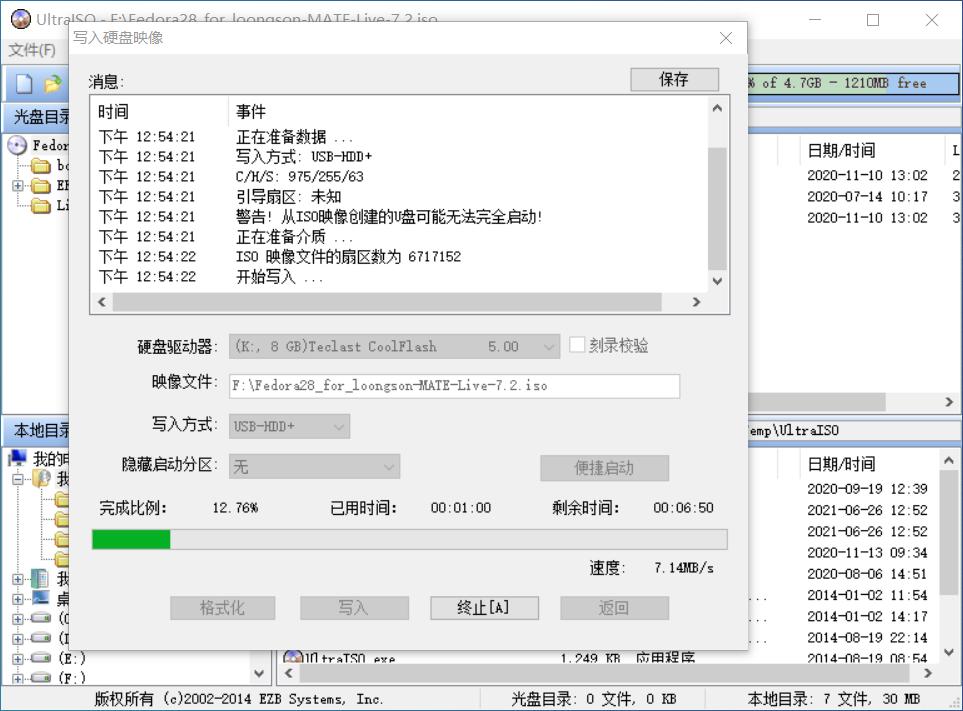963x711 pixels.
Task: Open the 隐藏启动分区 hidden partition dropdown
Action: [389, 466]
